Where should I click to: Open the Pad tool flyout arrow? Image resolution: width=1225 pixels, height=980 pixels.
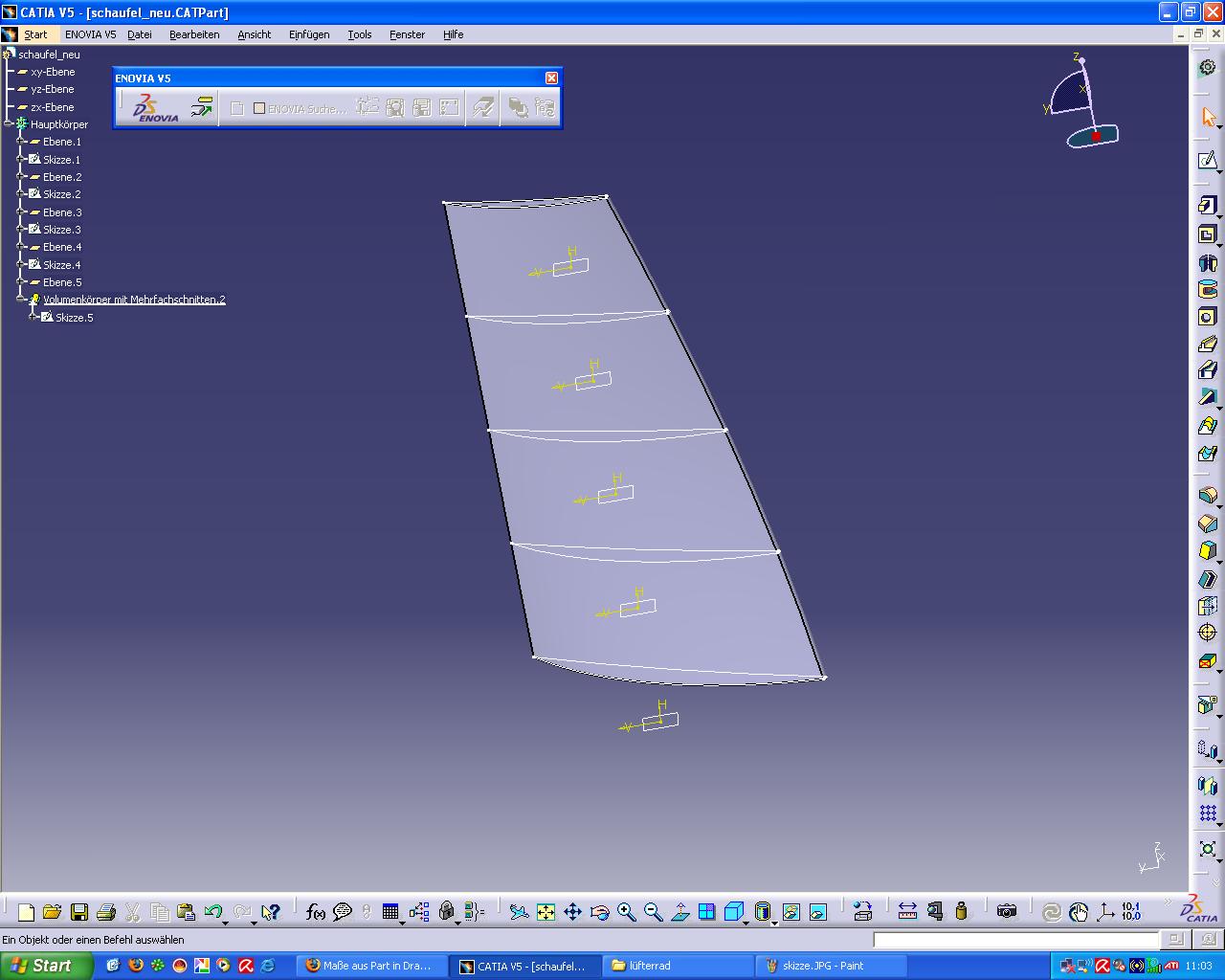tap(1219, 216)
